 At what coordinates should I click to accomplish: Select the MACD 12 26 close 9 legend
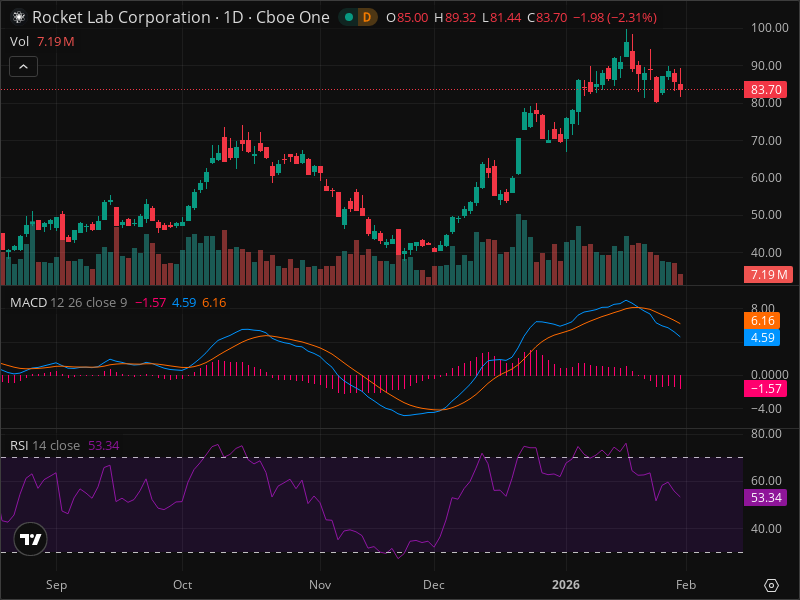pyautogui.click(x=68, y=303)
